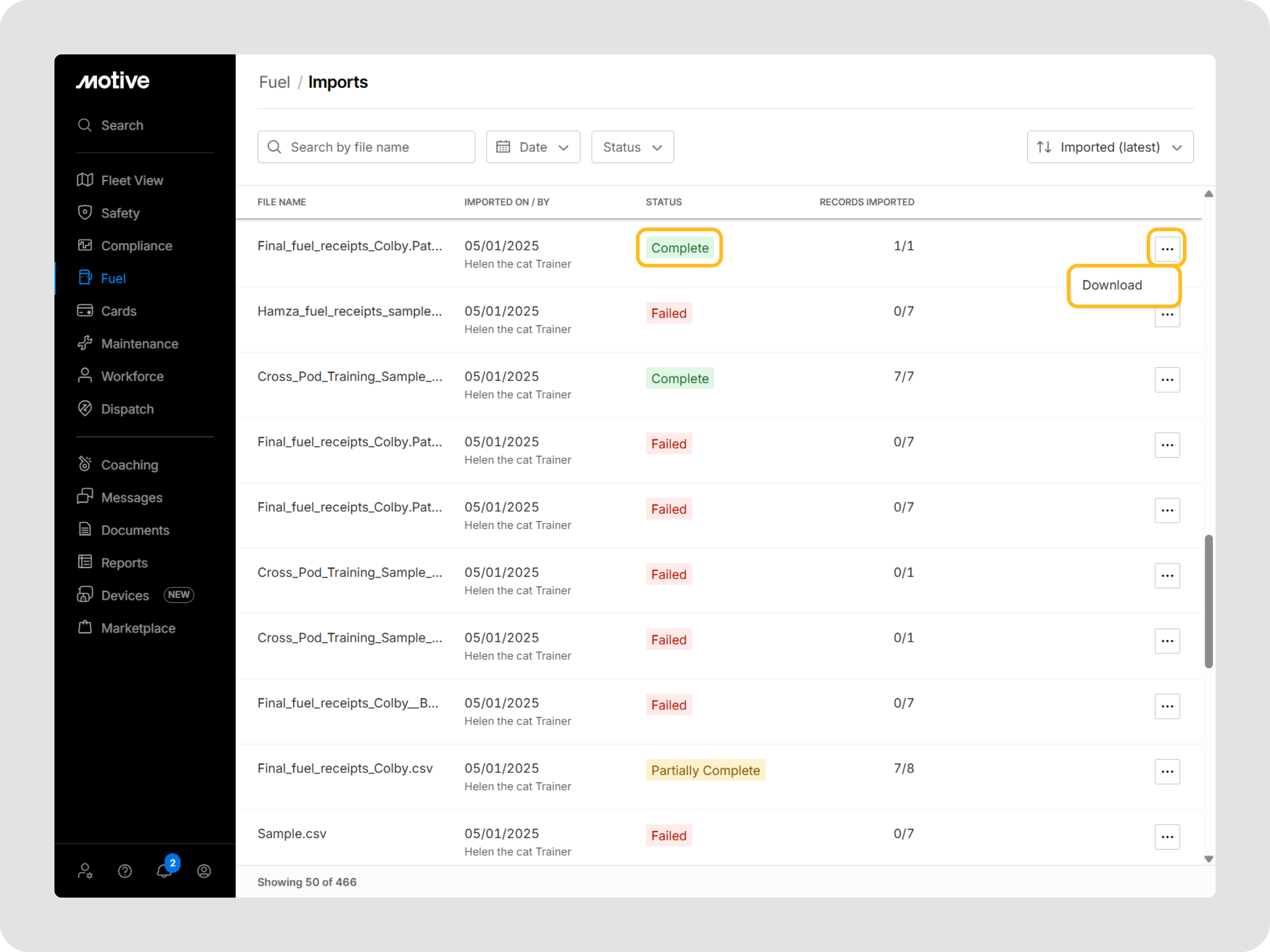
Task: Open more options for the Partially Complete row
Action: [x=1167, y=771]
